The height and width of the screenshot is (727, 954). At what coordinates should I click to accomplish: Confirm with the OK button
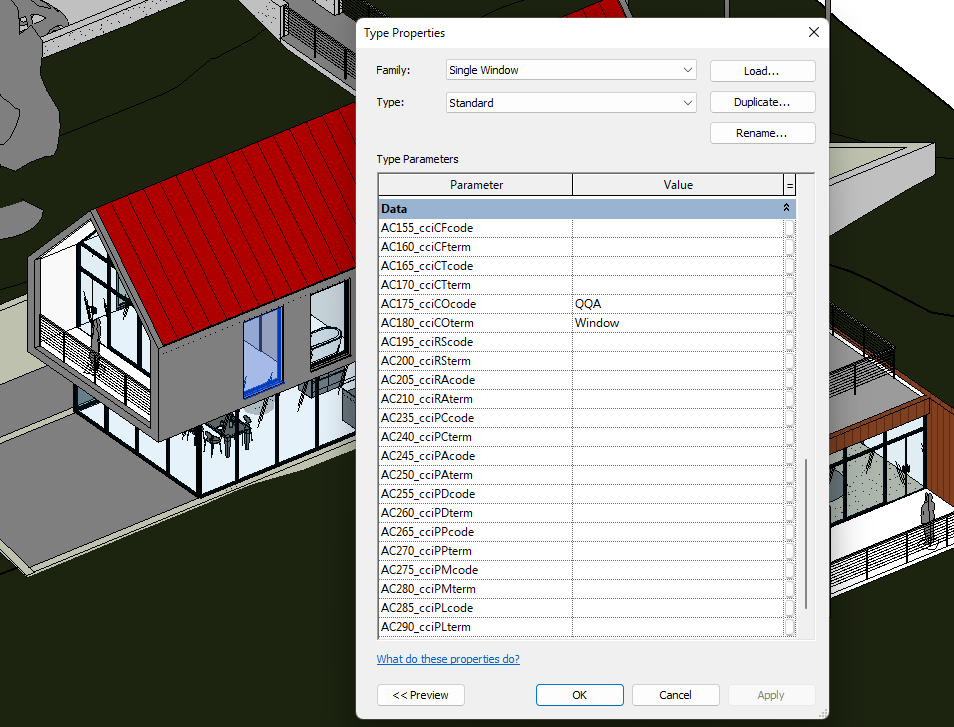(579, 695)
